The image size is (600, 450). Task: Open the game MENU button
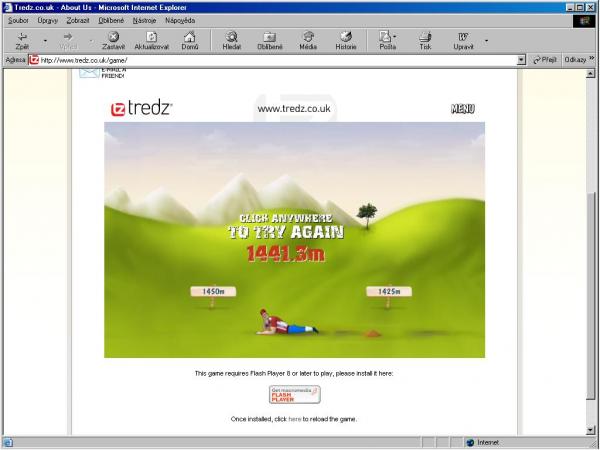pyautogui.click(x=462, y=108)
